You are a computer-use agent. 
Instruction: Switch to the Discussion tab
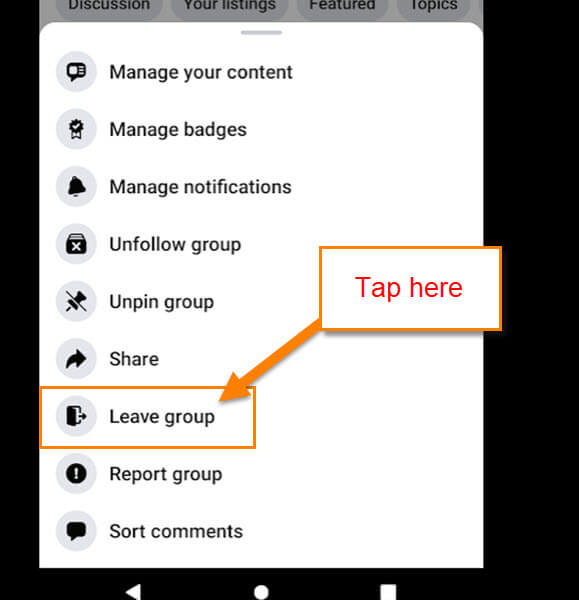[109, 7]
